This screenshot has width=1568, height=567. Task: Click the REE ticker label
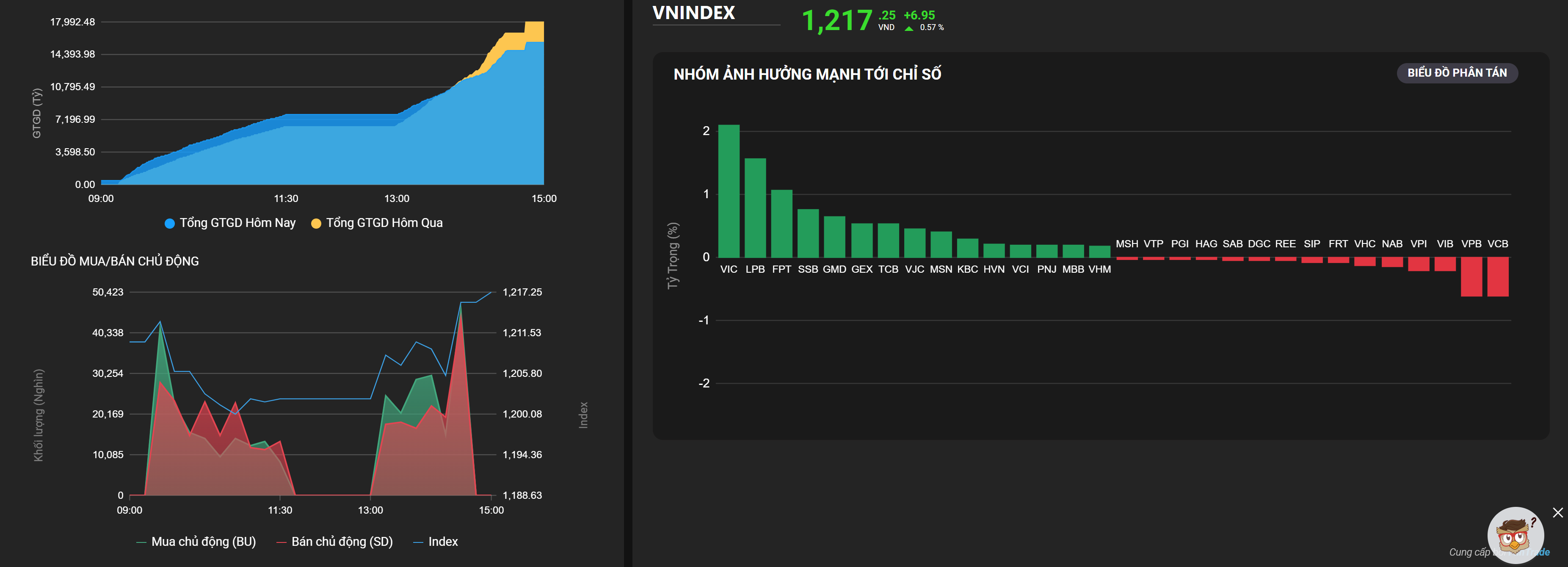[1285, 243]
